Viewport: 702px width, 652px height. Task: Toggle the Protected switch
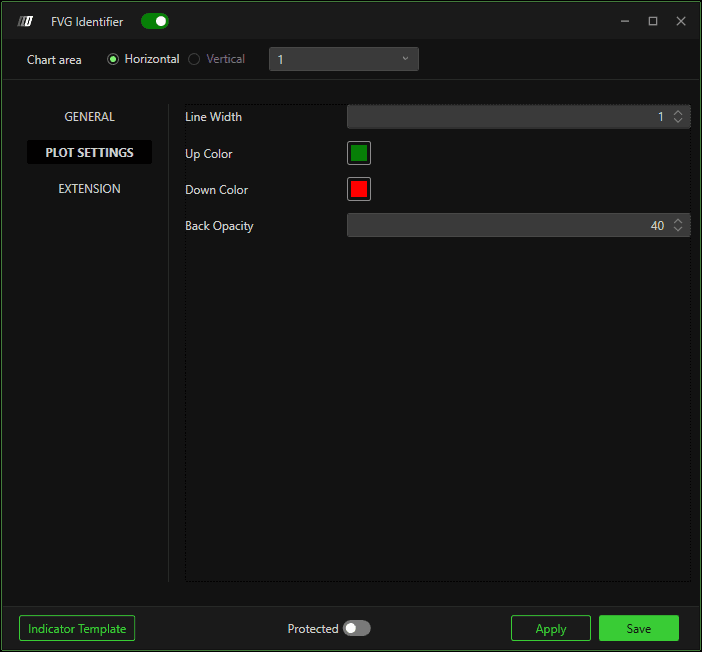[357, 628]
